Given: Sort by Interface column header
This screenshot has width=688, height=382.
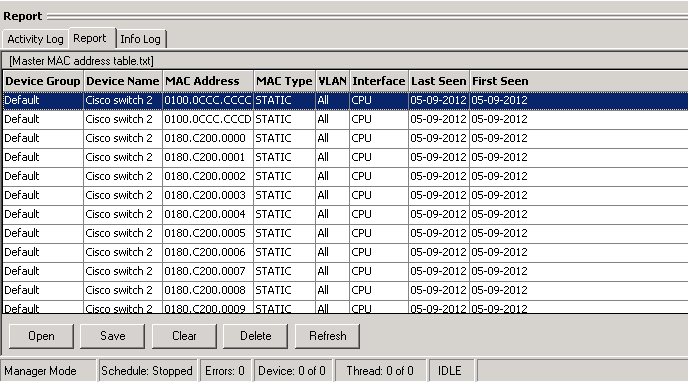Looking at the screenshot, I should point(379,81).
